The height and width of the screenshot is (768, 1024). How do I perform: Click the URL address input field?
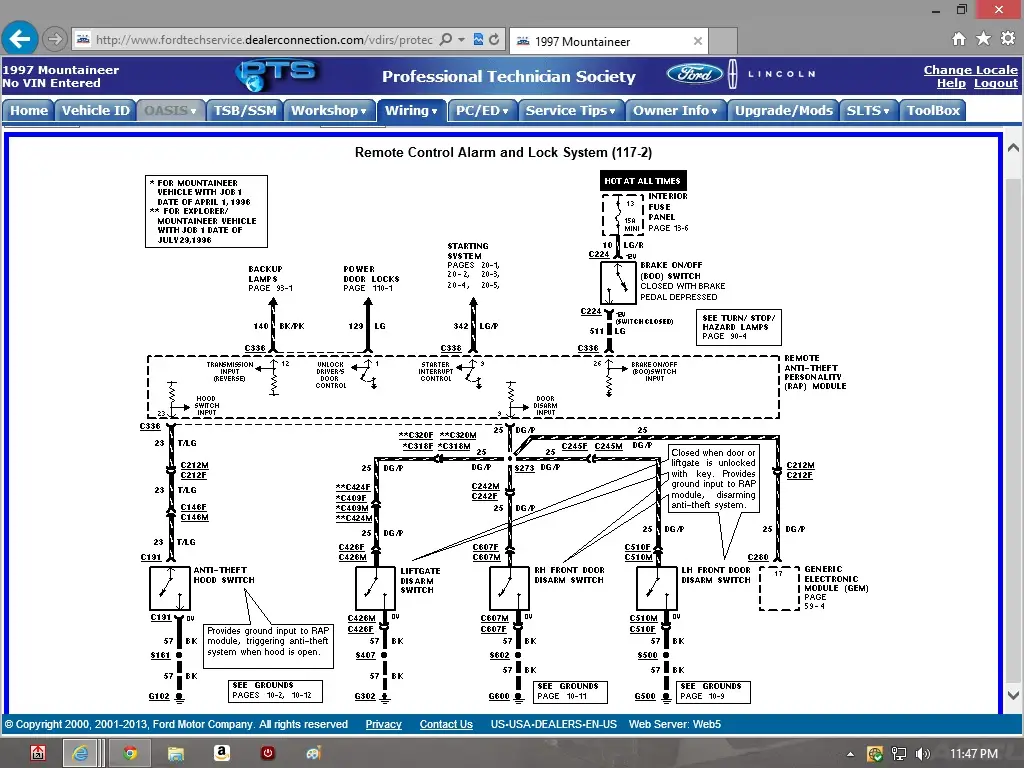[x=264, y=40]
